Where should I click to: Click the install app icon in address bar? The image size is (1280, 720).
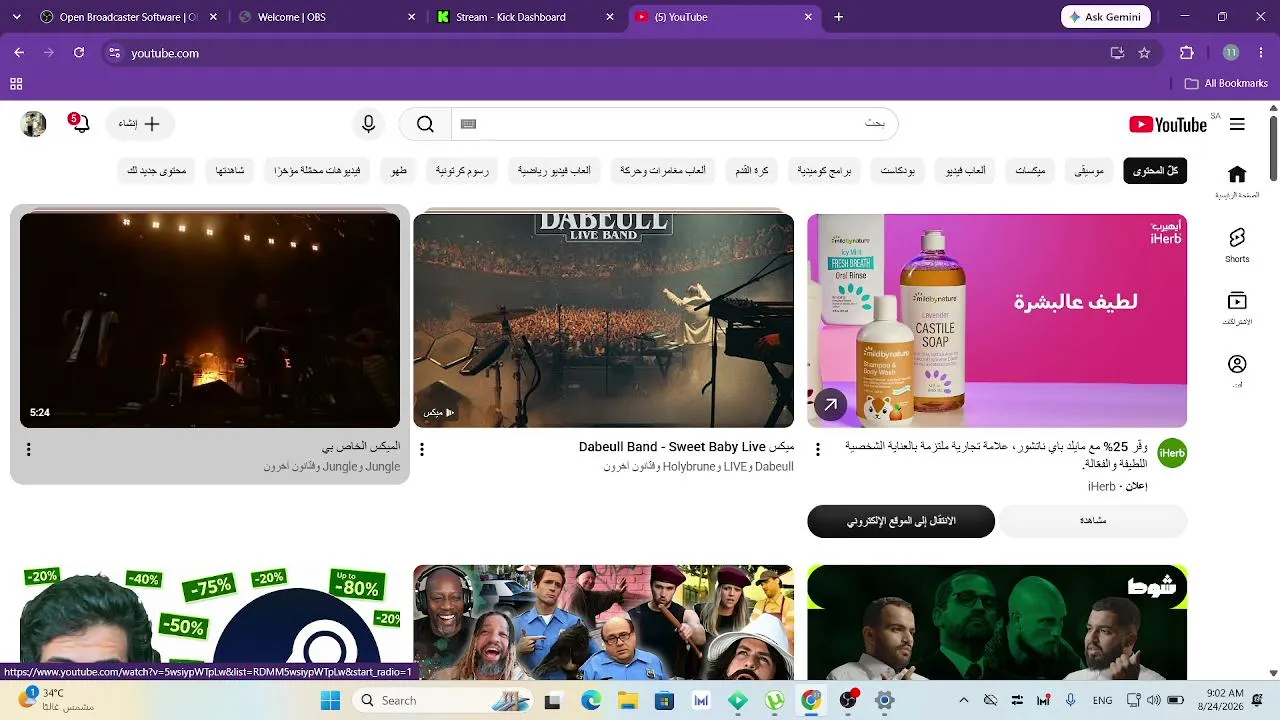[x=1117, y=53]
